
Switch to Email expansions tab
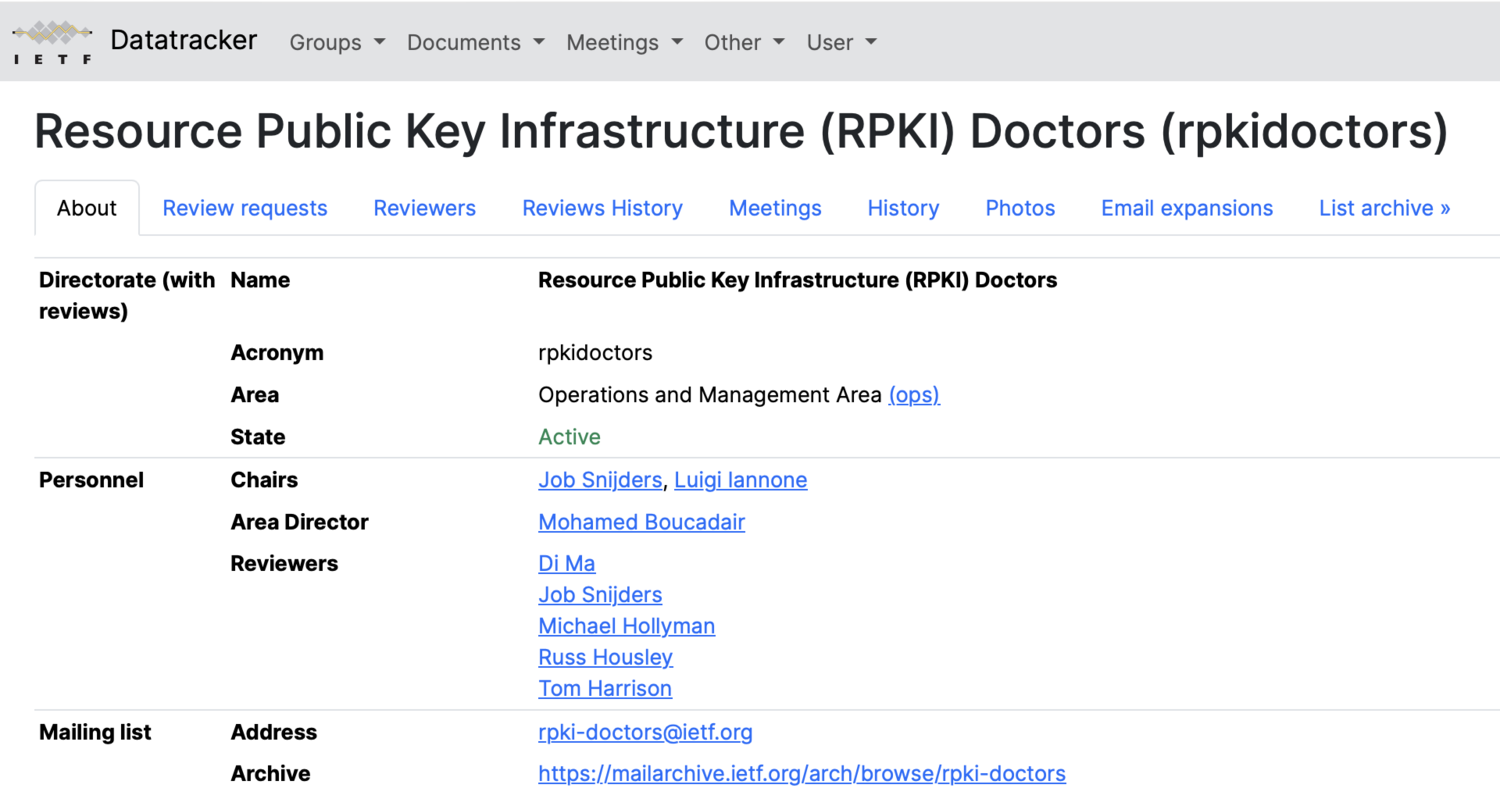(1187, 208)
